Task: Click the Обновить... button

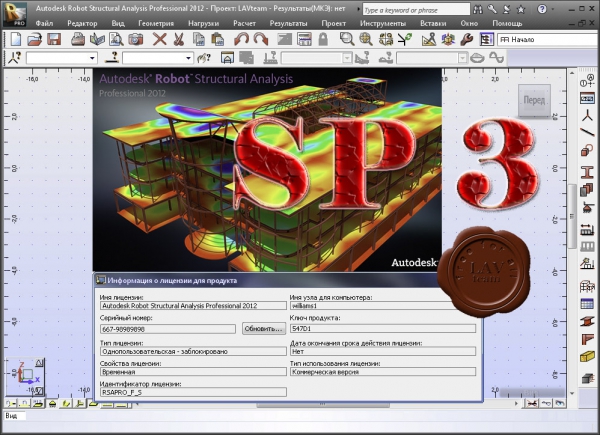Action: click(x=264, y=329)
